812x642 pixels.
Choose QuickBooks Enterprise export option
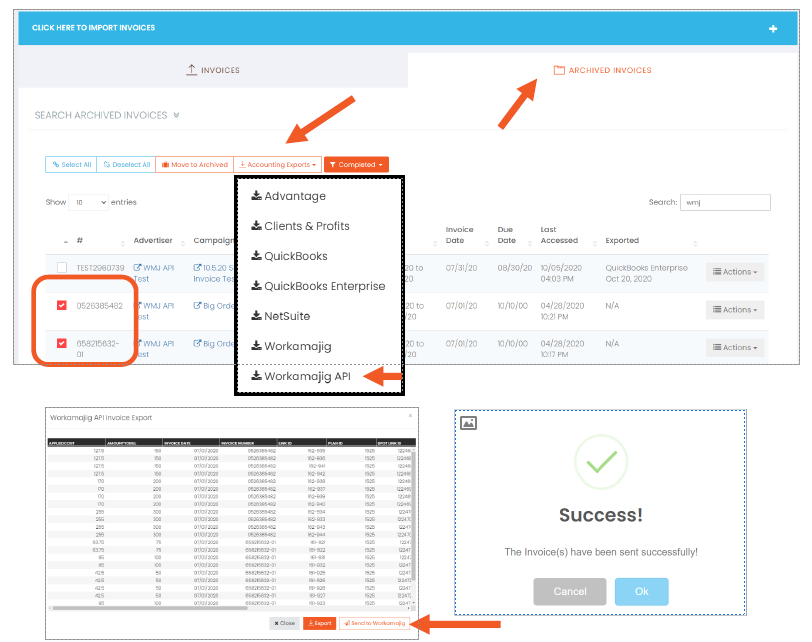[319, 286]
